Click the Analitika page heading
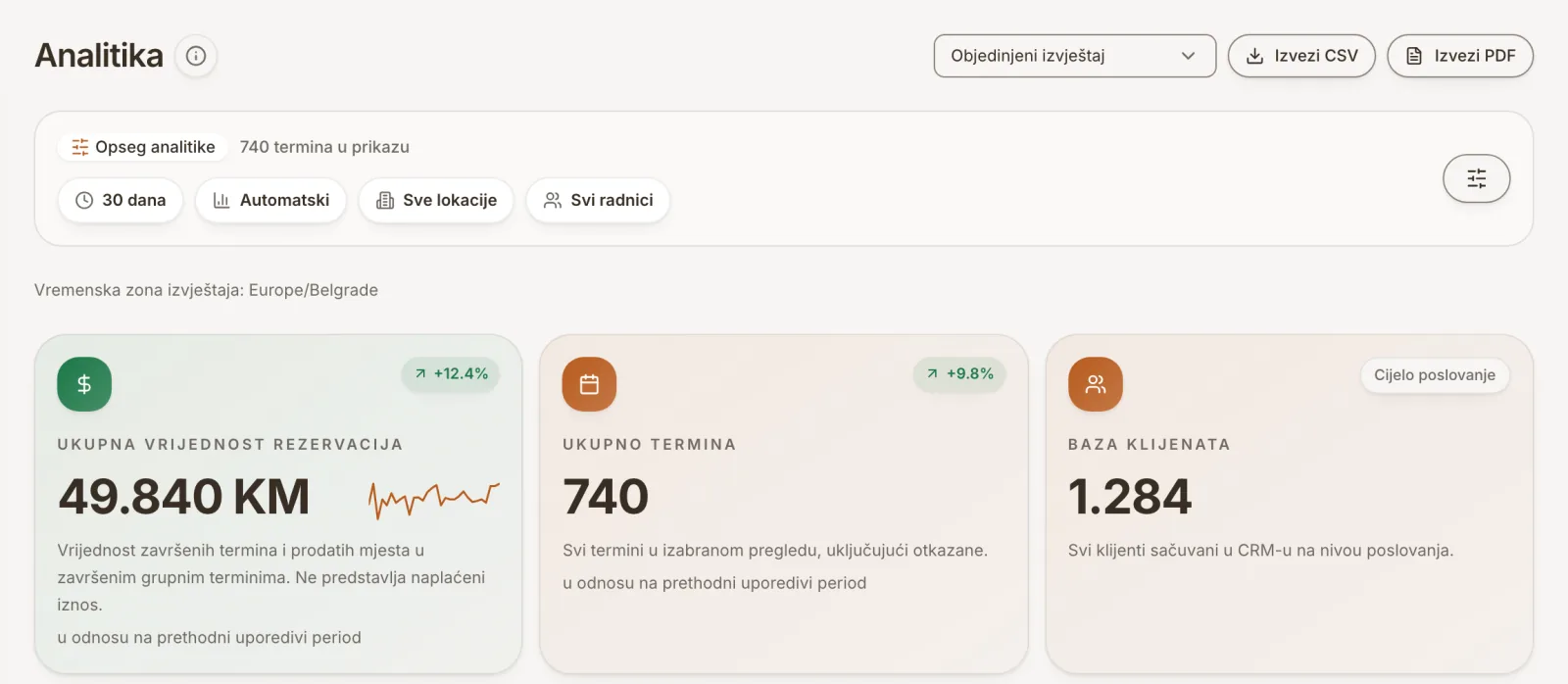This screenshot has width=1568, height=684. (x=99, y=56)
